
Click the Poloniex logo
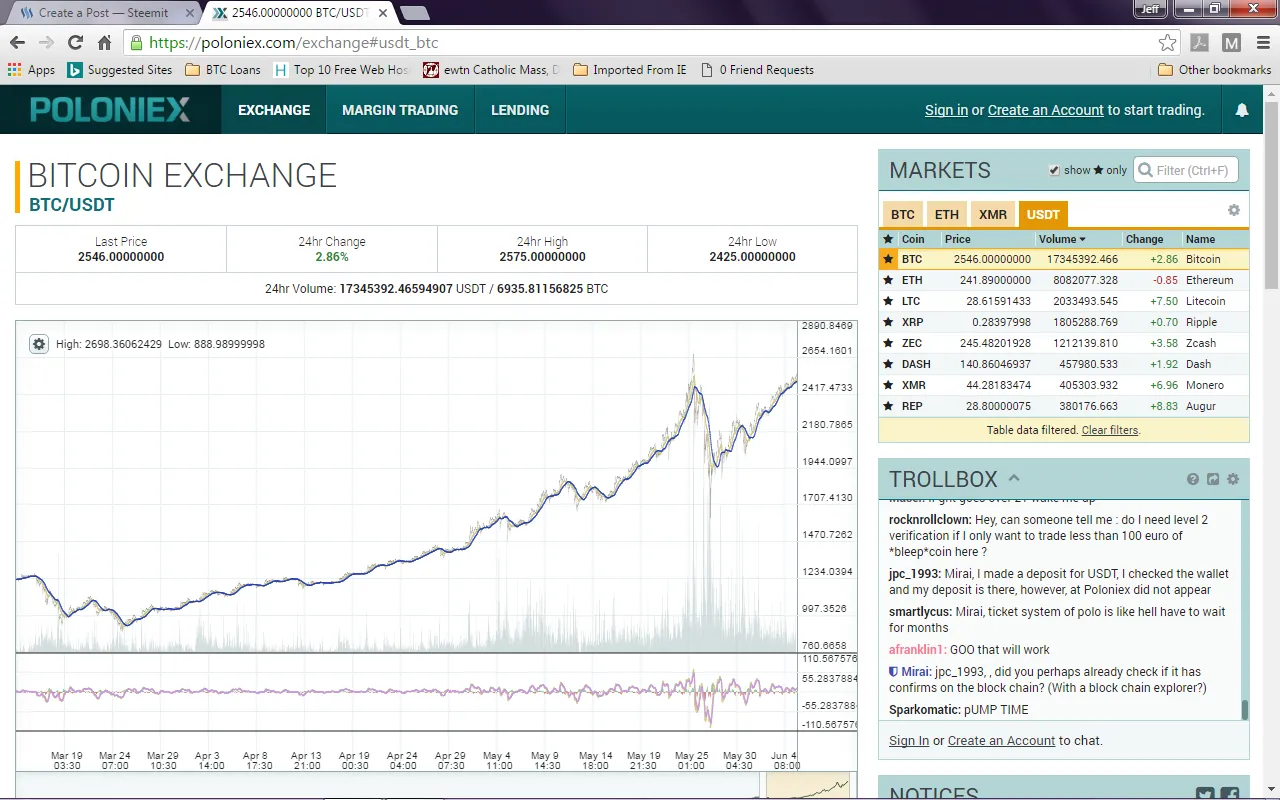click(x=110, y=110)
